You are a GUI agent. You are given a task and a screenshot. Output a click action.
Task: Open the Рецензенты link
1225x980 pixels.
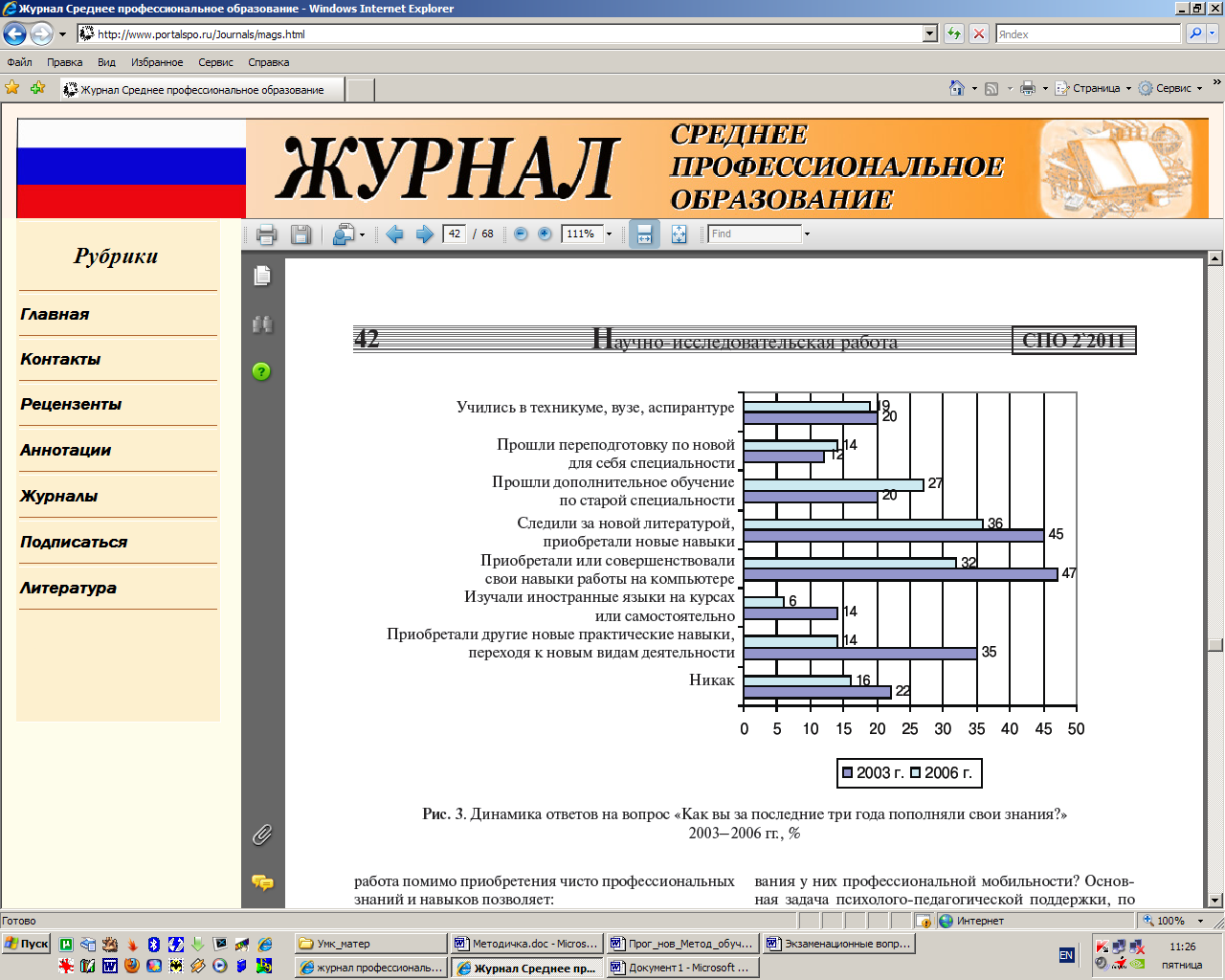coord(71,404)
